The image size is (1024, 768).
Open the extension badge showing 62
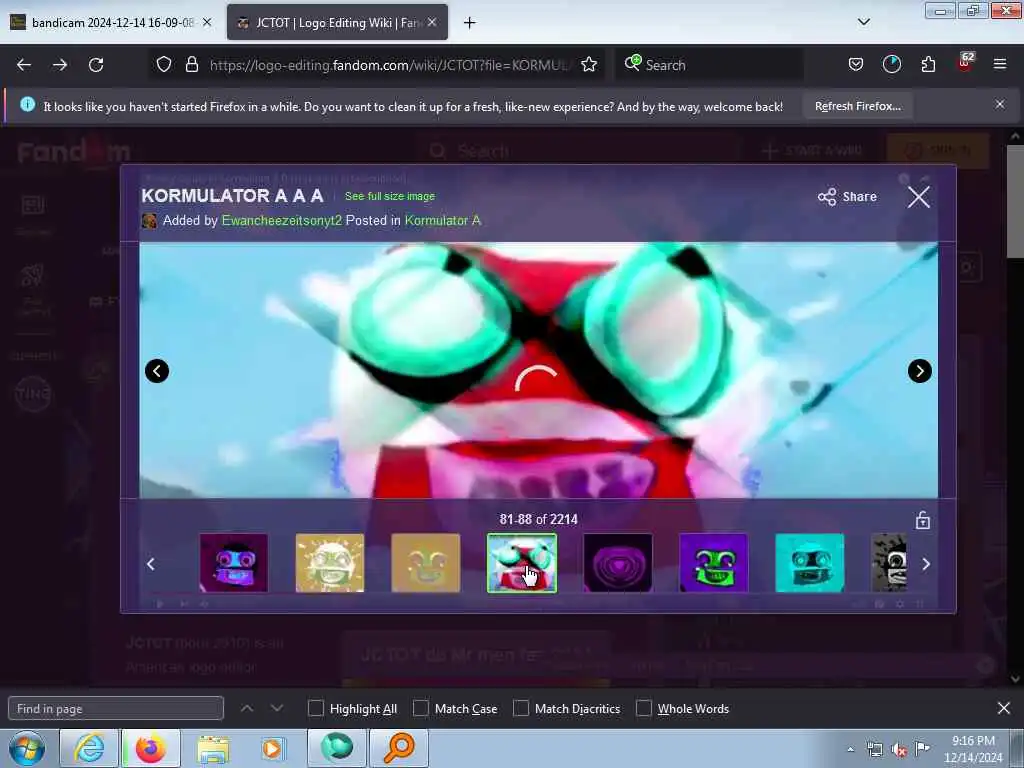coord(965,63)
